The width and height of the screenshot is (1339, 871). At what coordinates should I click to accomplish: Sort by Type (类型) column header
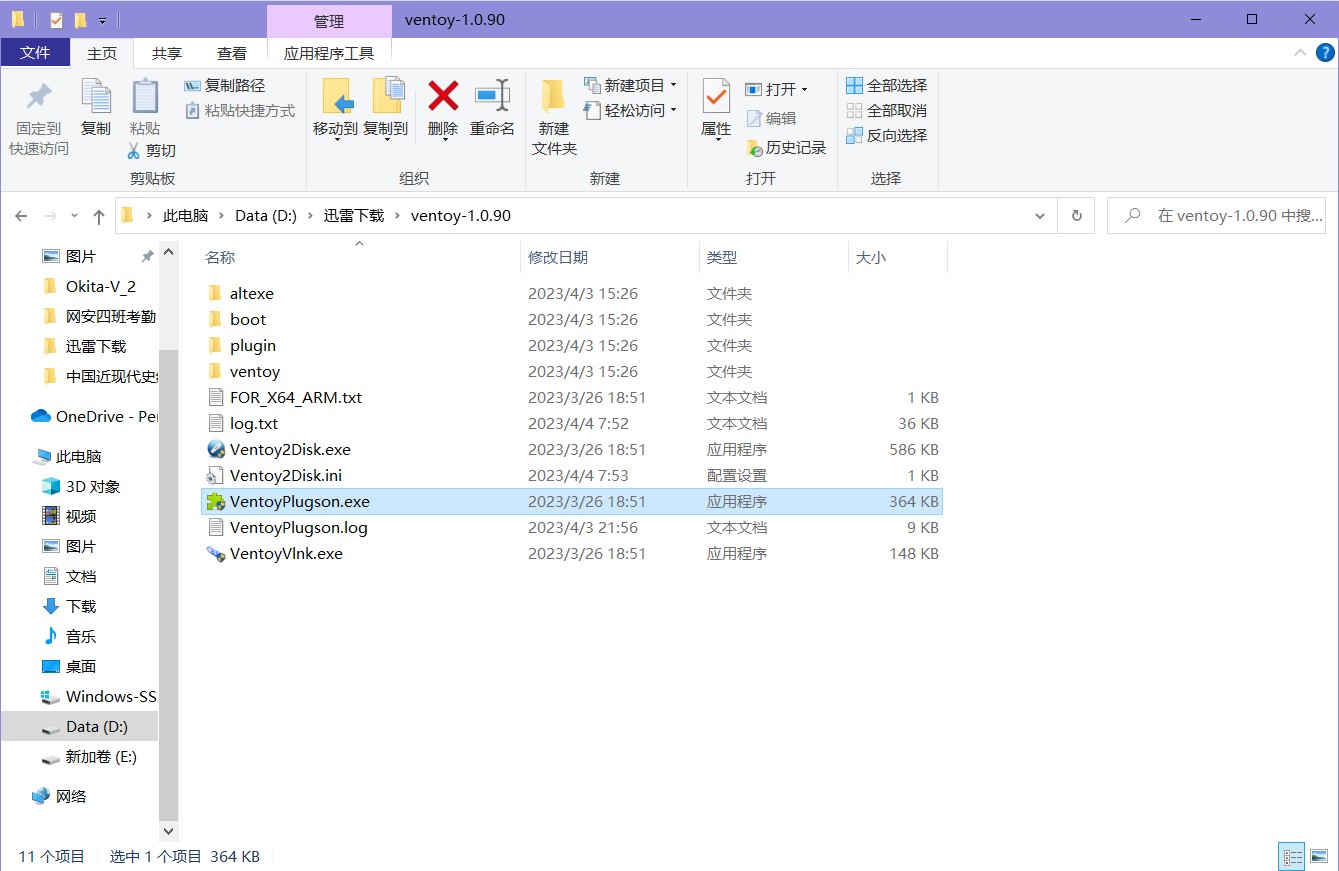(774, 257)
